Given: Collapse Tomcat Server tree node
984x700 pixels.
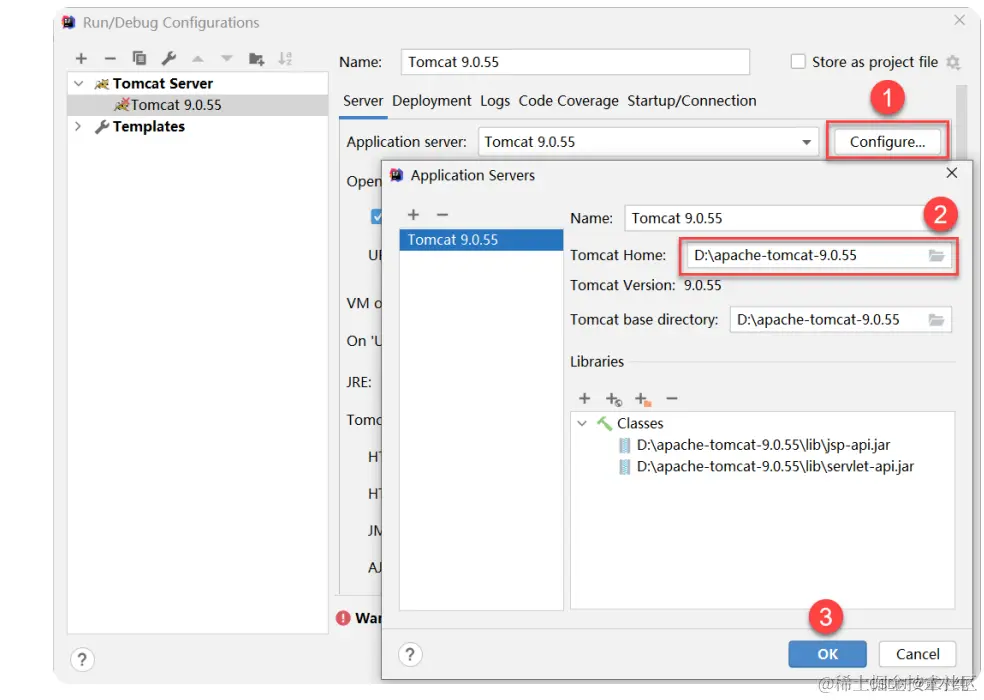Looking at the screenshot, I should coord(78,83).
